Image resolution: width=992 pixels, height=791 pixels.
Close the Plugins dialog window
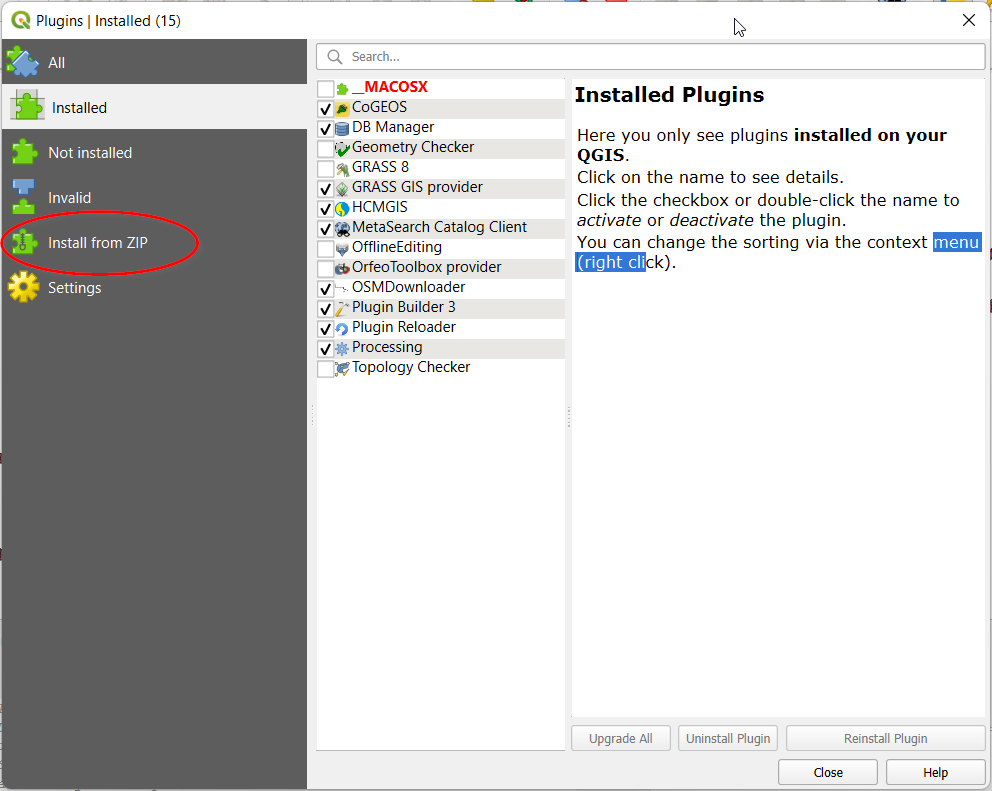969,20
